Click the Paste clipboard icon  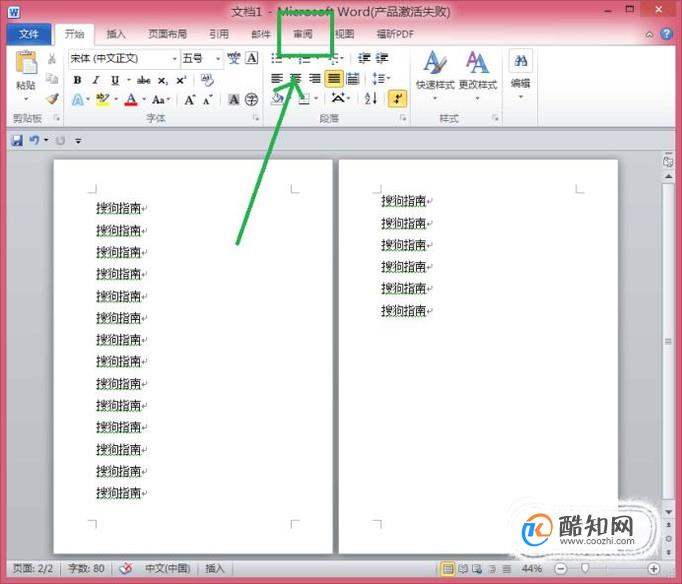click(x=26, y=63)
